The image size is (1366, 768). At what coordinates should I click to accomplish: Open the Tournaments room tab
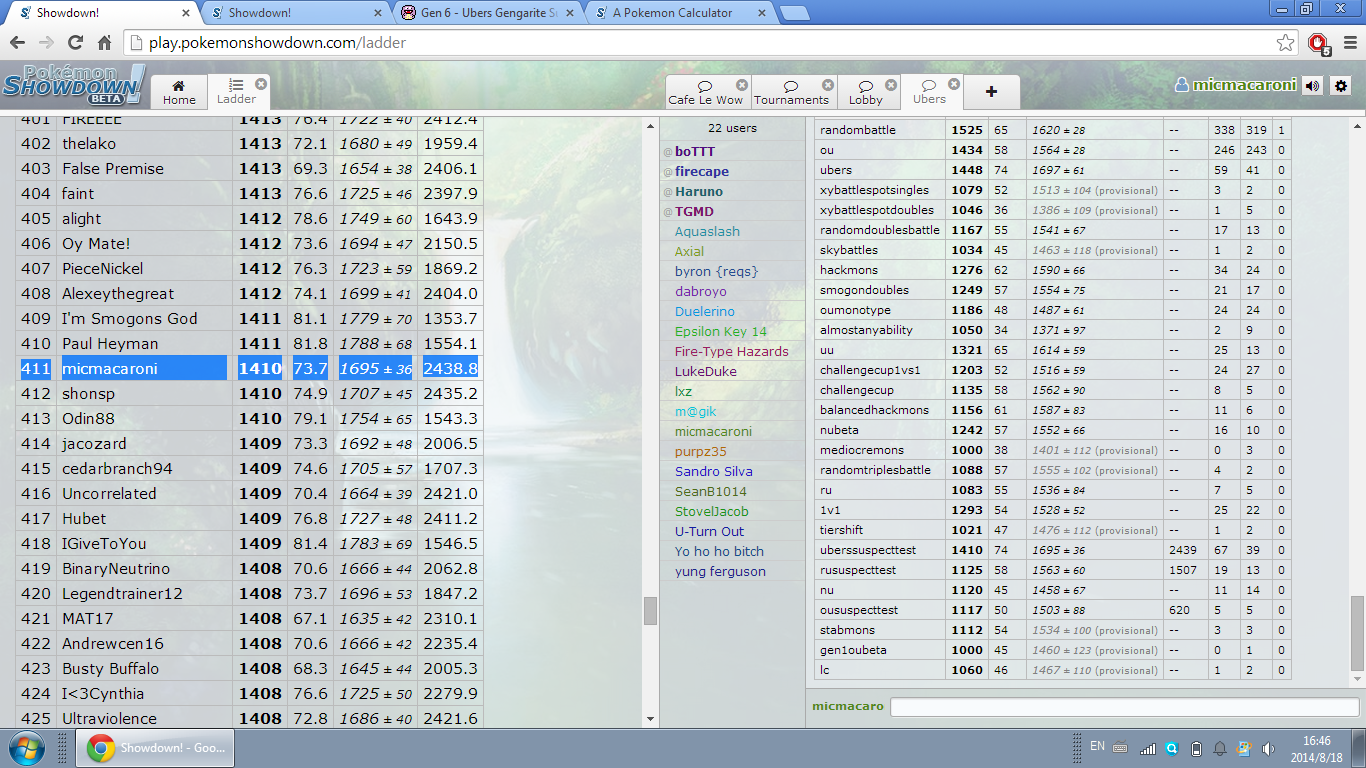pos(792,92)
